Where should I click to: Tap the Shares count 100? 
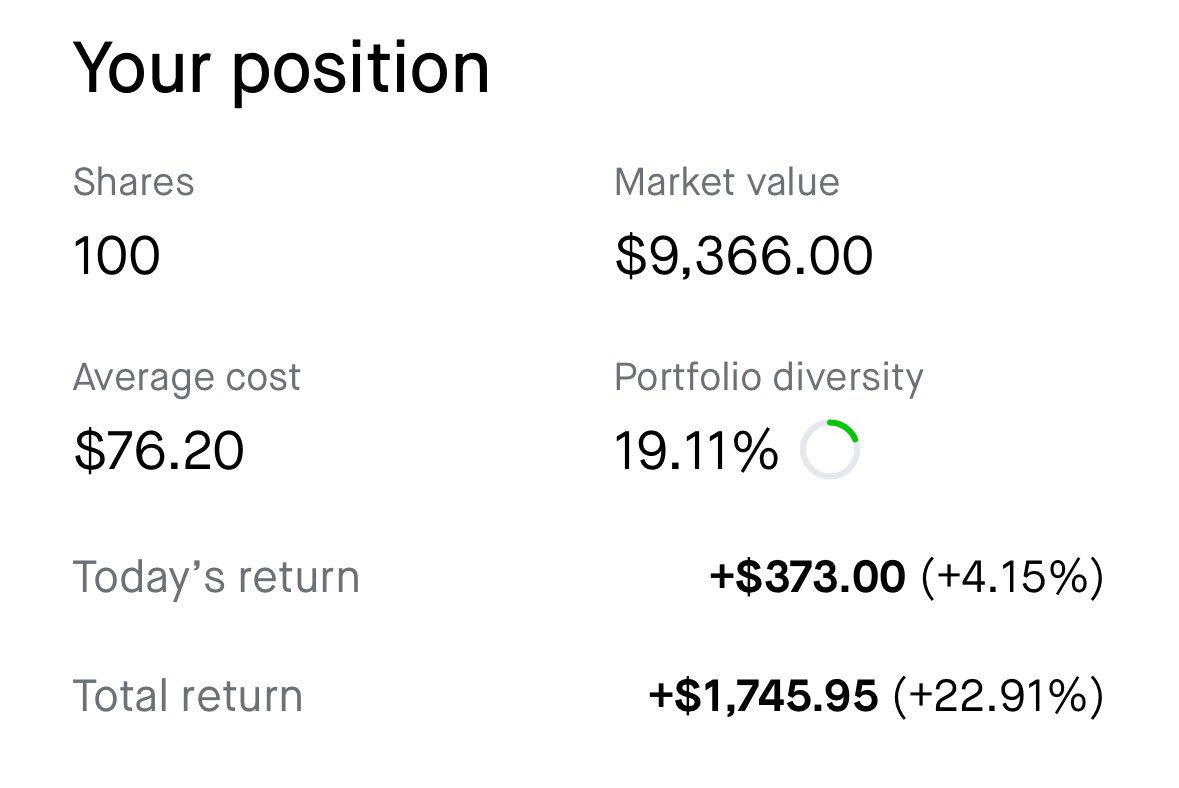click(117, 255)
